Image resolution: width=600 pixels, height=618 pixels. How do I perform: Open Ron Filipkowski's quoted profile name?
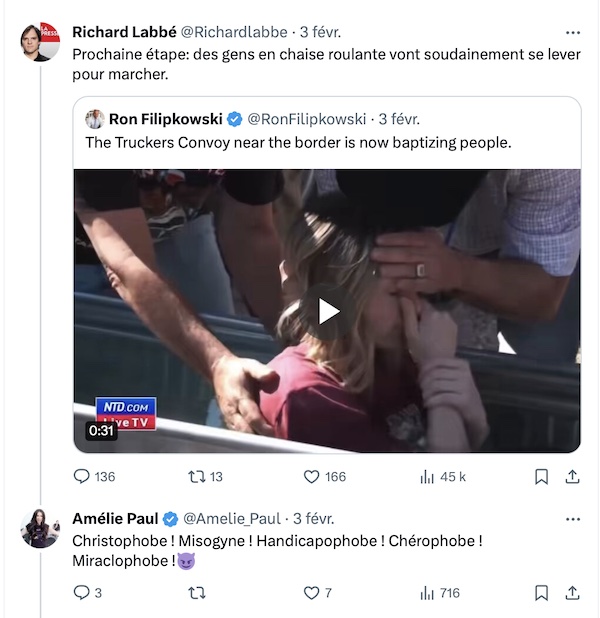tap(166, 119)
